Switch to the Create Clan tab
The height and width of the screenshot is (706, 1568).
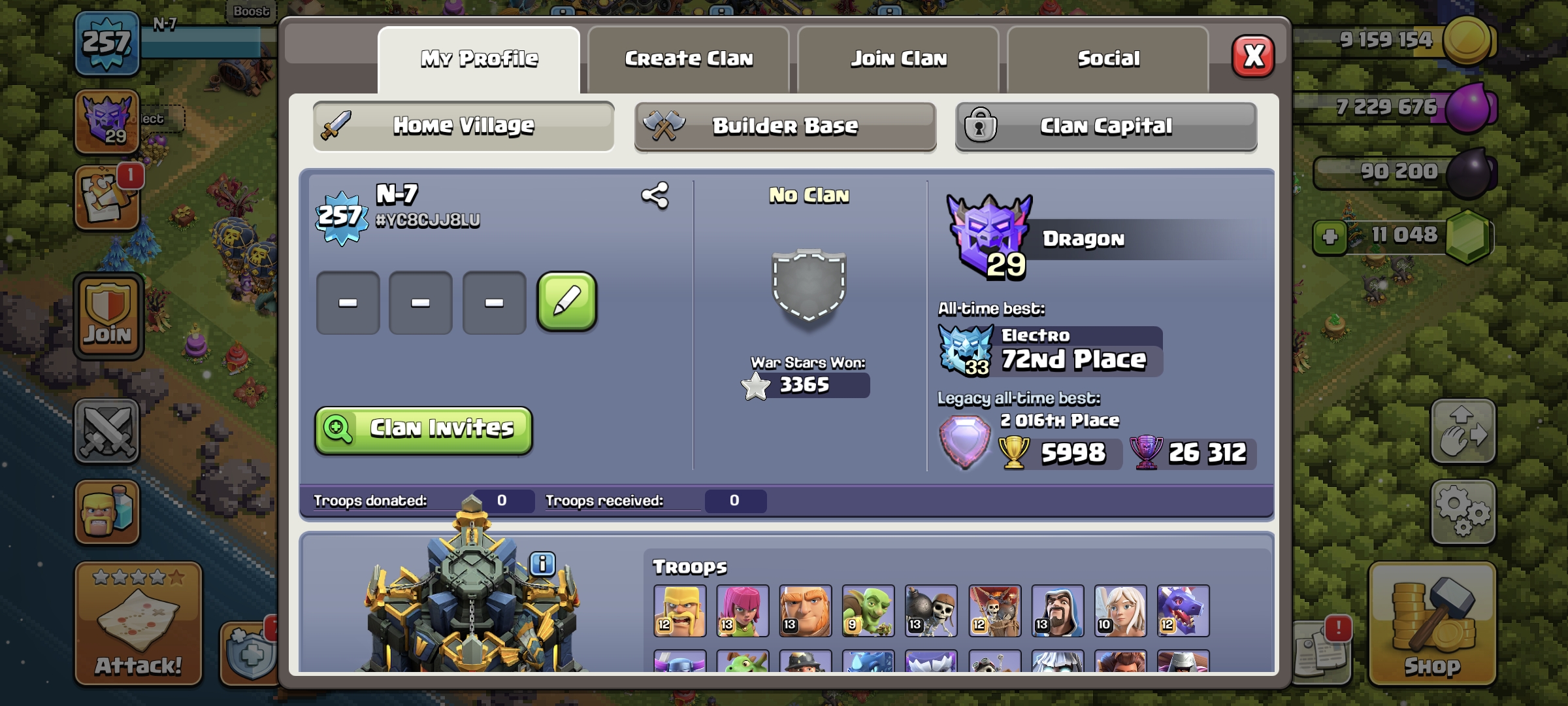coord(689,59)
